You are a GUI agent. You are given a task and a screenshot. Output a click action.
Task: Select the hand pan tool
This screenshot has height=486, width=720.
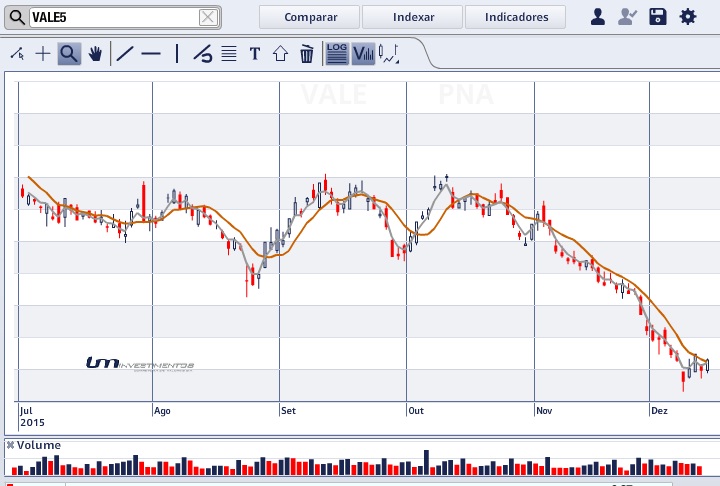point(95,54)
